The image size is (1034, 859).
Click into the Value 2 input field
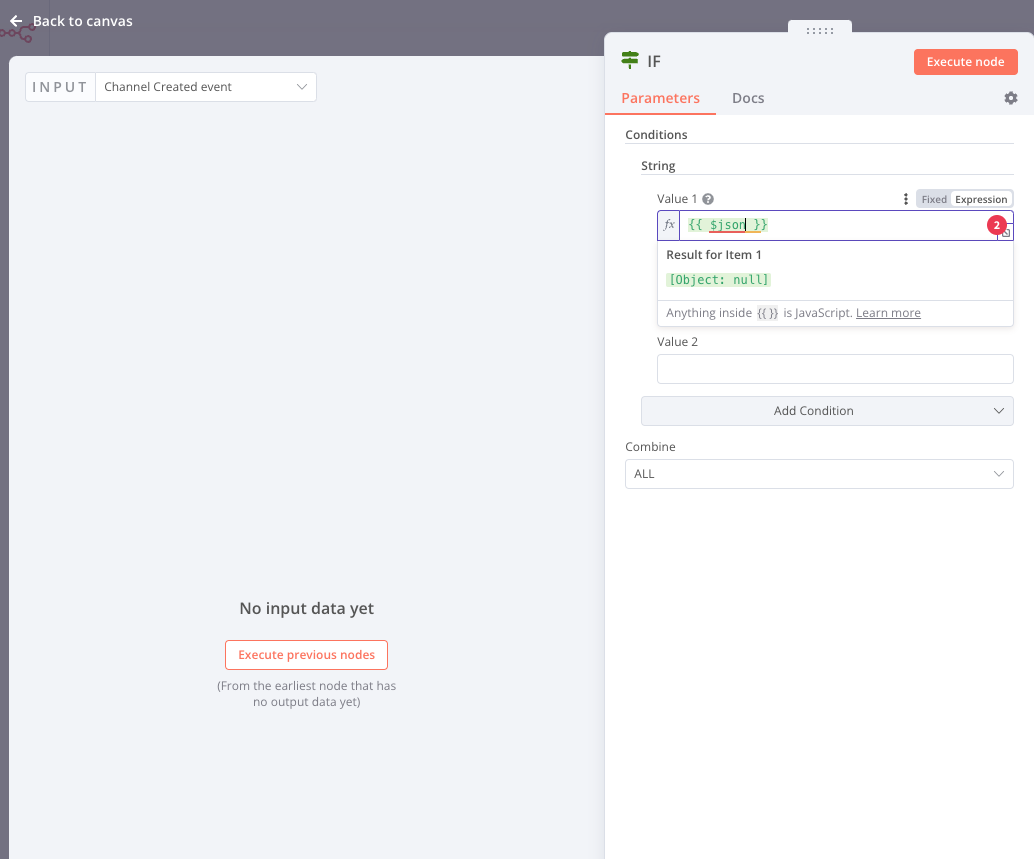[835, 369]
